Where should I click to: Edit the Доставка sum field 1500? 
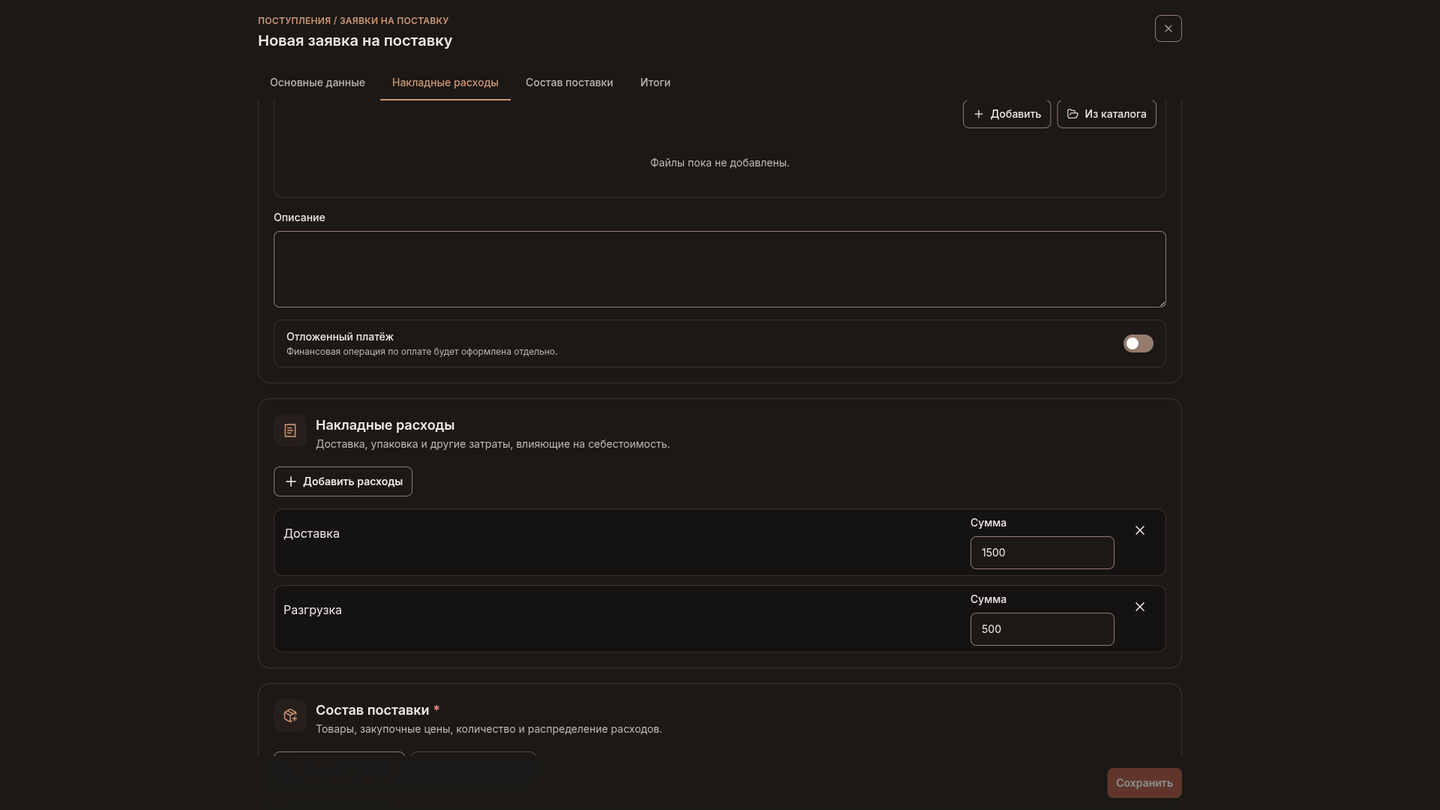coord(1042,553)
